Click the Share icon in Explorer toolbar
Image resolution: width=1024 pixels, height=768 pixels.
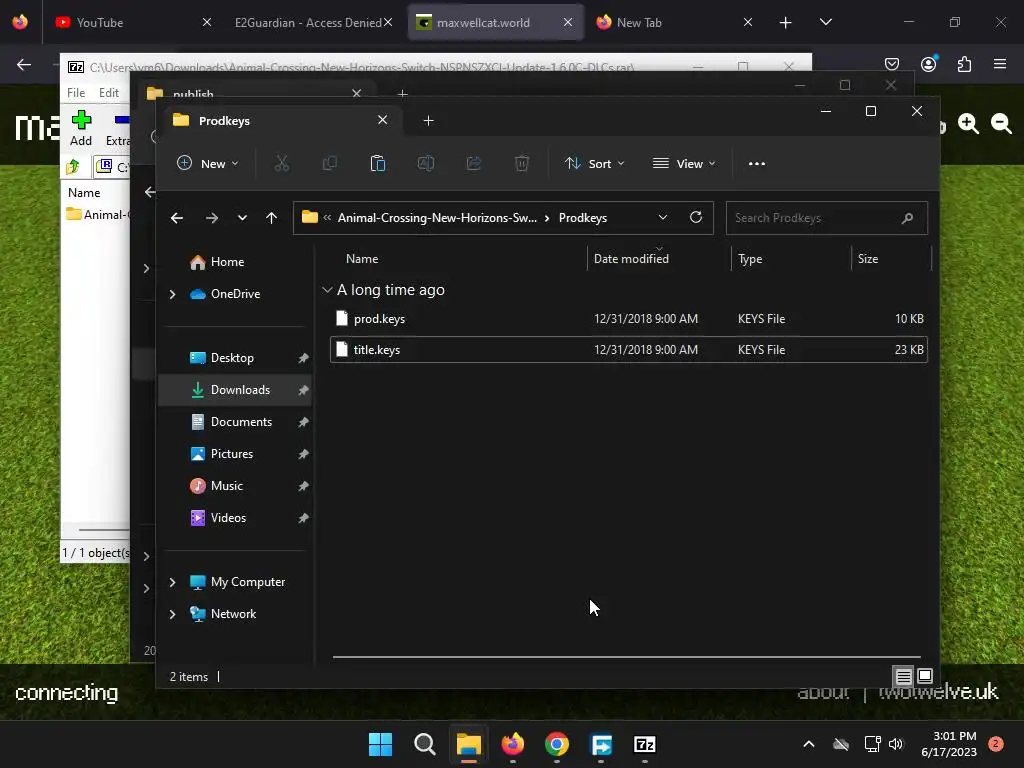pyautogui.click(x=473, y=163)
